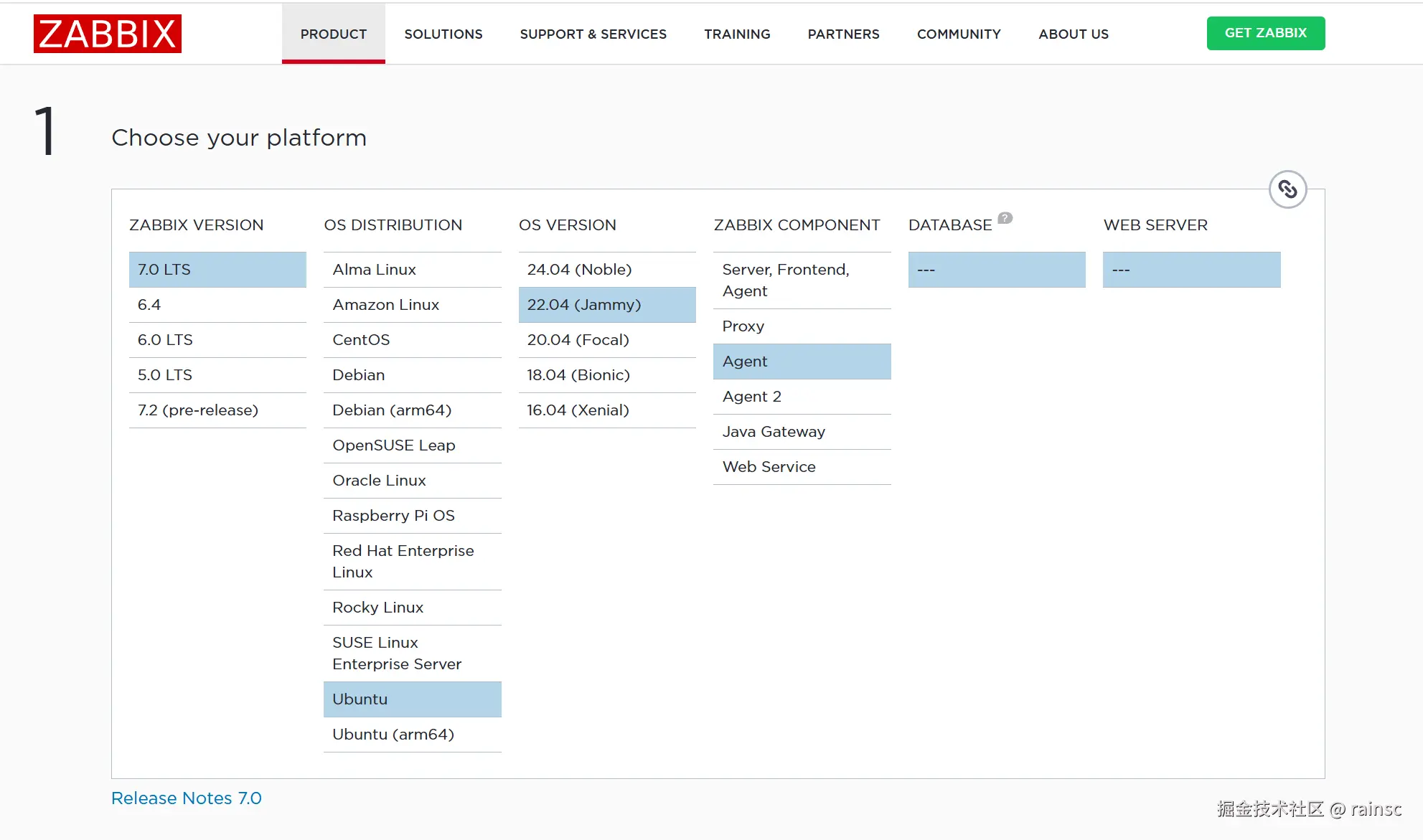
Task: Click the Database placeholder option
Action: [x=996, y=270]
